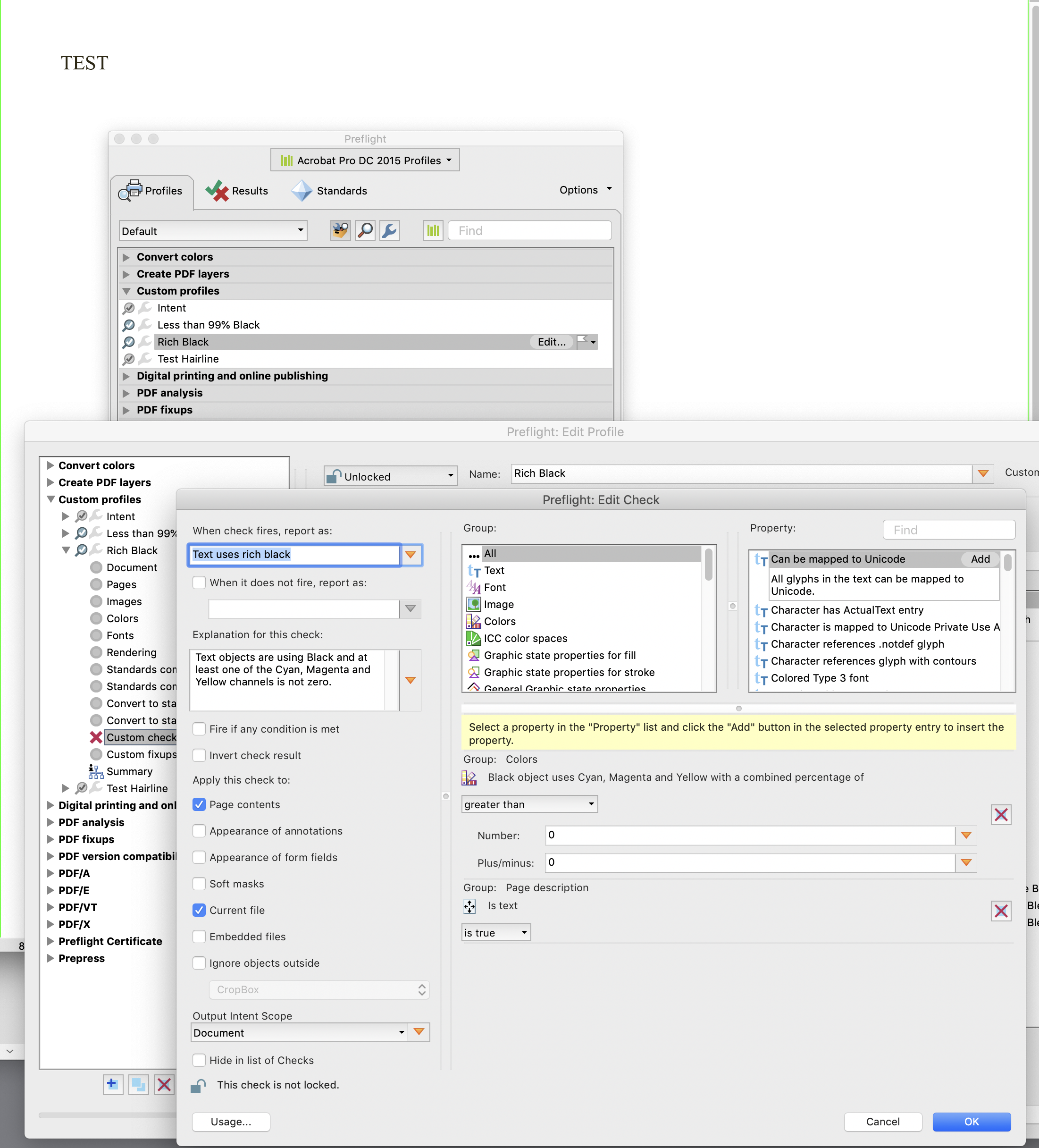Image resolution: width=1039 pixels, height=1148 pixels.
Task: Check Fire if any condition is met
Action: pos(199,729)
